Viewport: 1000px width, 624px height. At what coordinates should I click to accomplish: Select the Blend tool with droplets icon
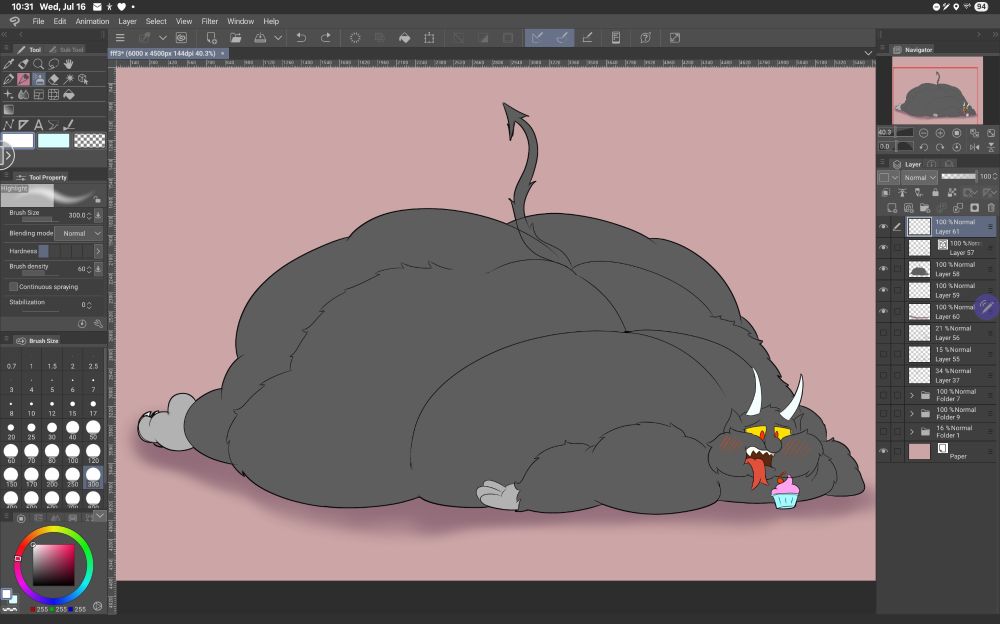pyautogui.click(x=24, y=94)
